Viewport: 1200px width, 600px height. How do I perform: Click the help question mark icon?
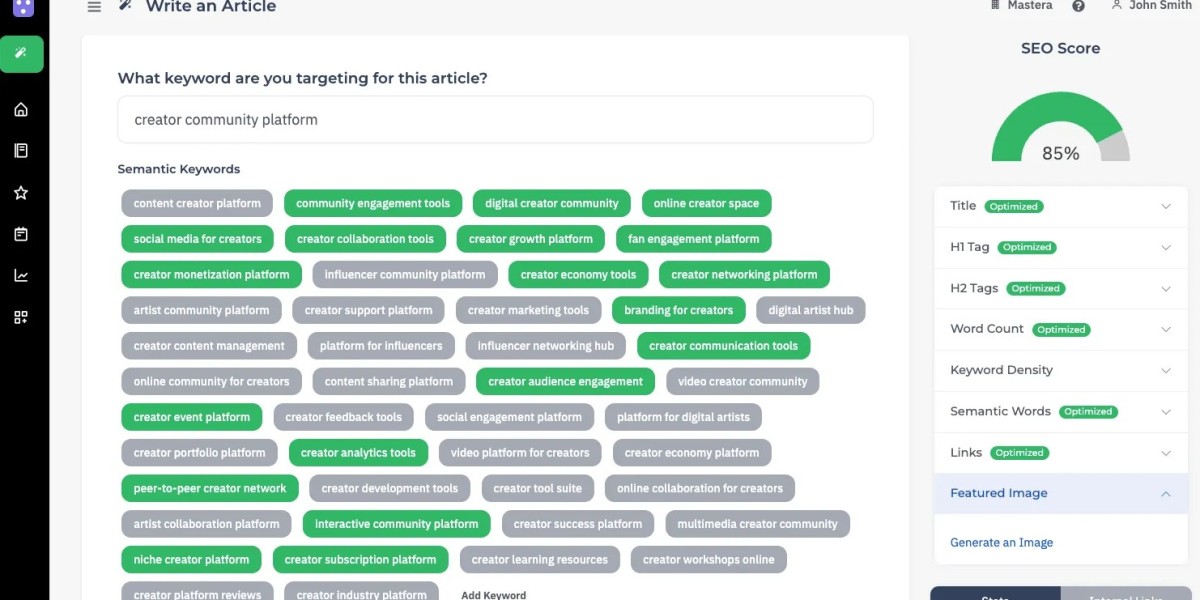(x=1078, y=6)
